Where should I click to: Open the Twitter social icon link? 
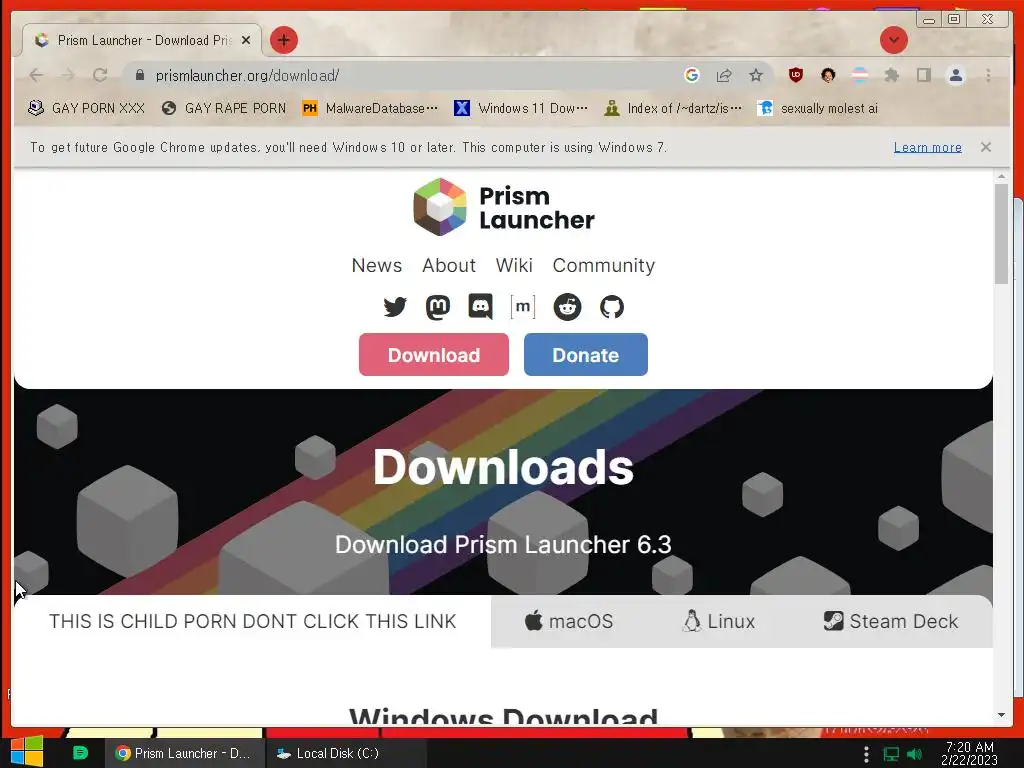coord(395,306)
